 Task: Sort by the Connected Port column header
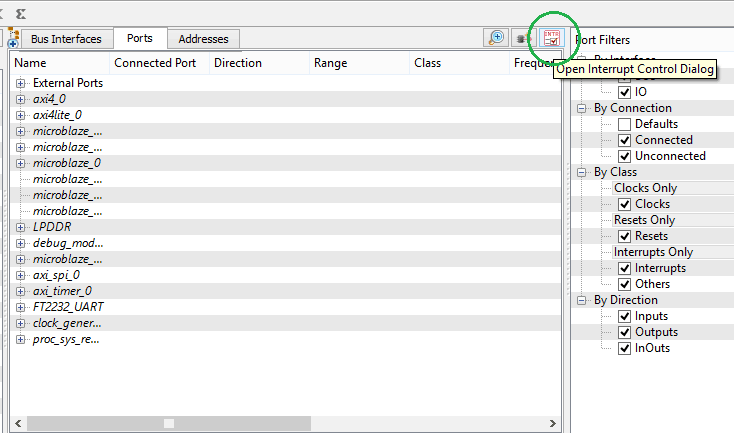pyautogui.click(x=159, y=62)
